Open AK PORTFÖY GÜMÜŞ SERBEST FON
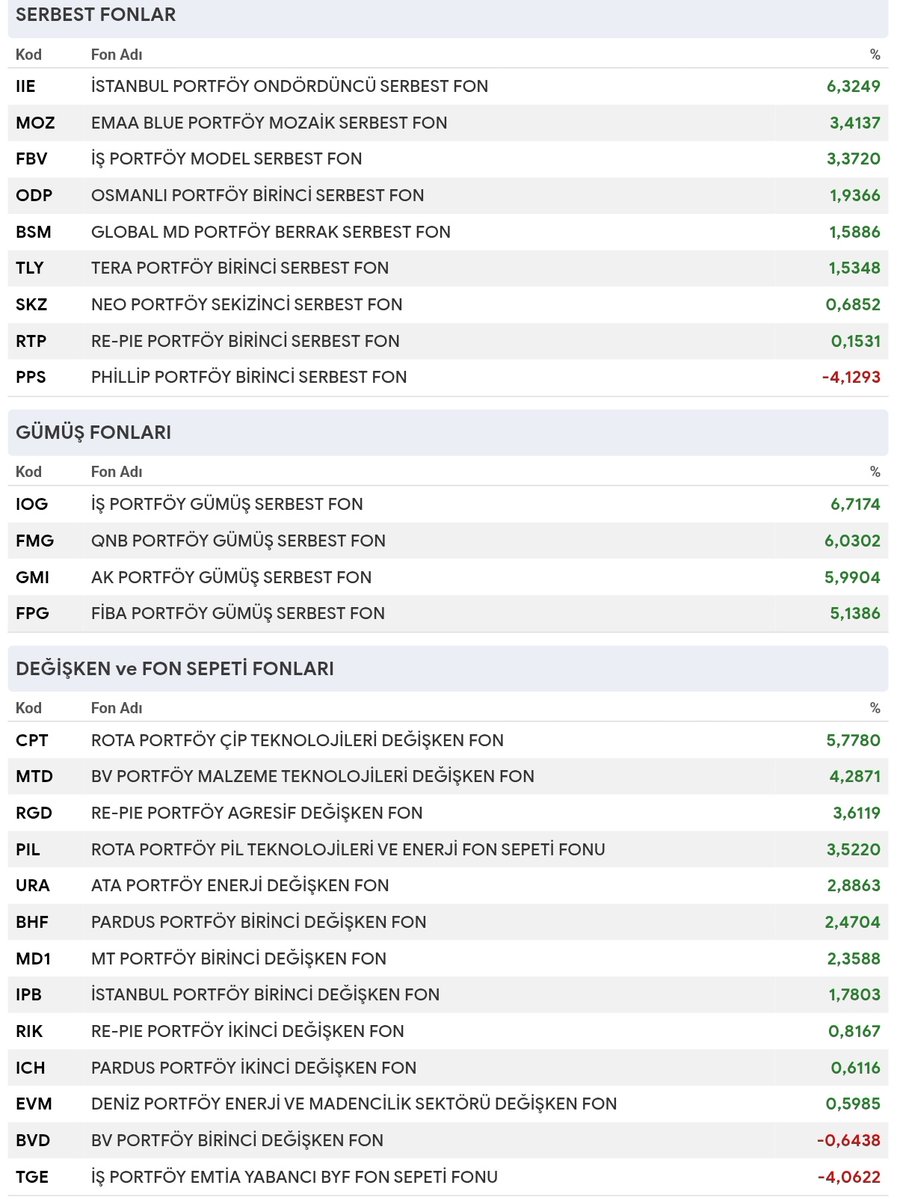The width and height of the screenshot is (897, 1200). tap(231, 577)
